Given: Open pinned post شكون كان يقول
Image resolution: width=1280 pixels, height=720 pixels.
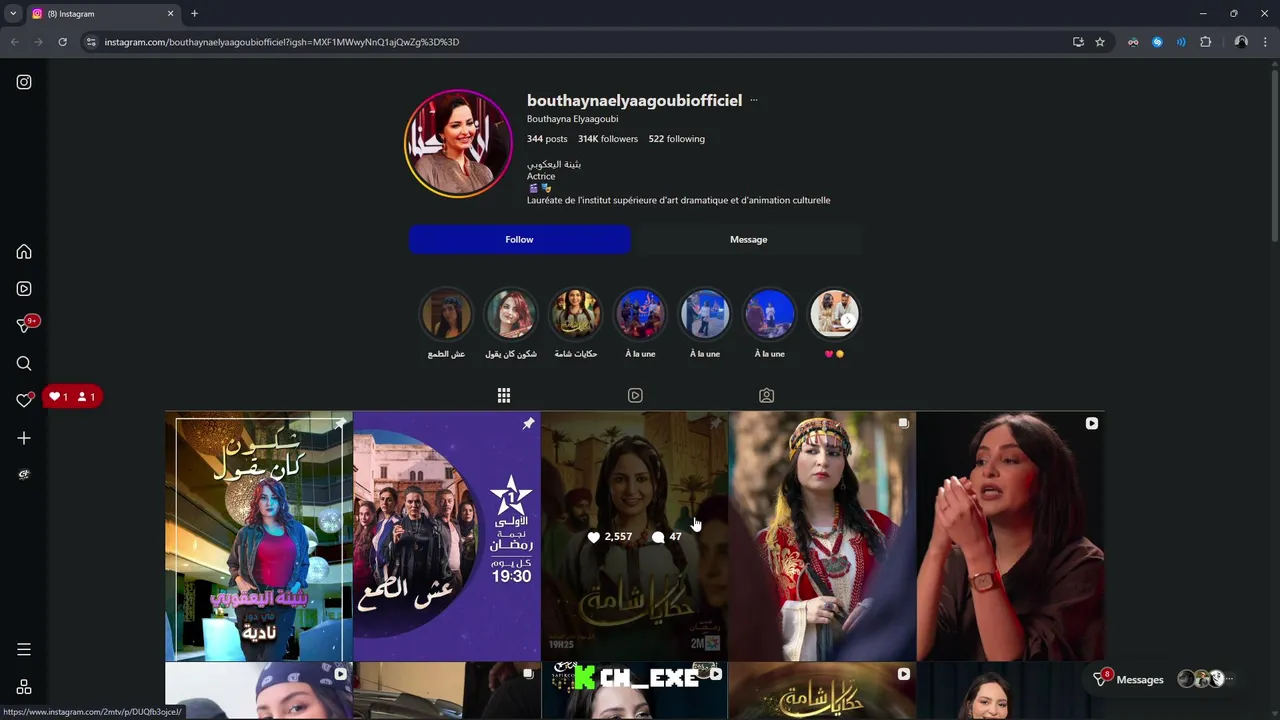Looking at the screenshot, I should [259, 536].
